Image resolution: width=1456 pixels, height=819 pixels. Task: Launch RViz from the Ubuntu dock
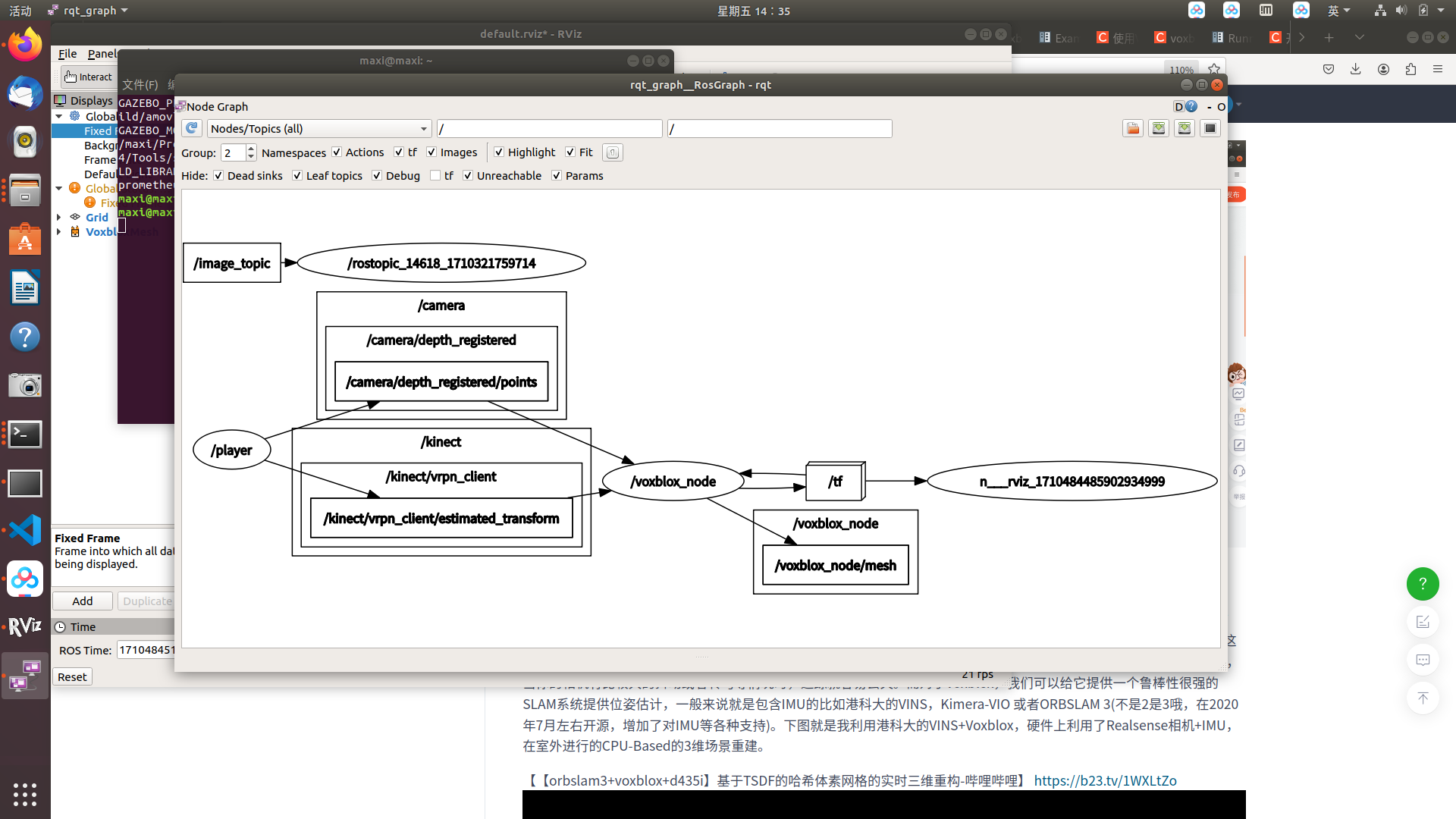pos(25,626)
